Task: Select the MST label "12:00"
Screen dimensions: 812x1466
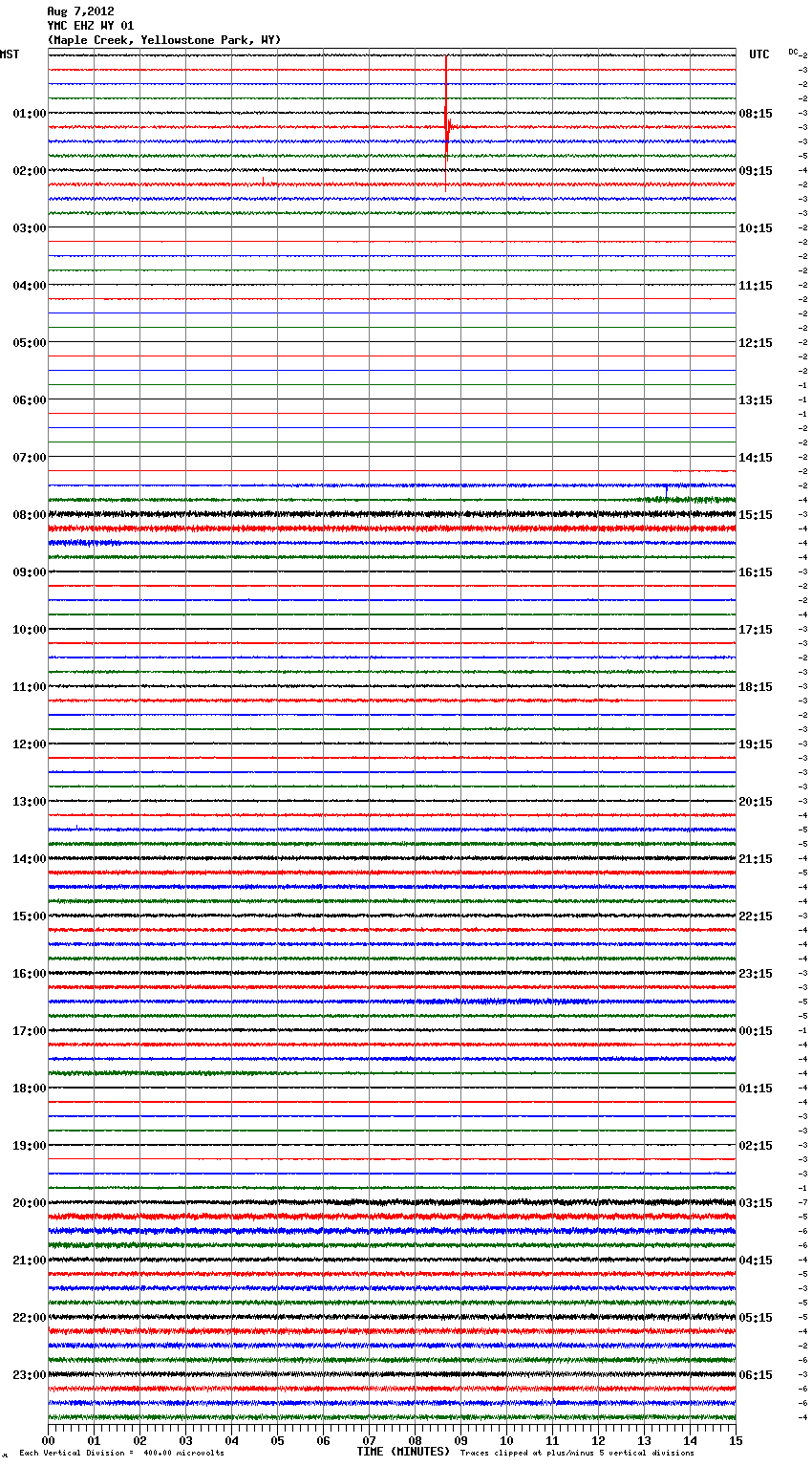Action: coord(30,744)
